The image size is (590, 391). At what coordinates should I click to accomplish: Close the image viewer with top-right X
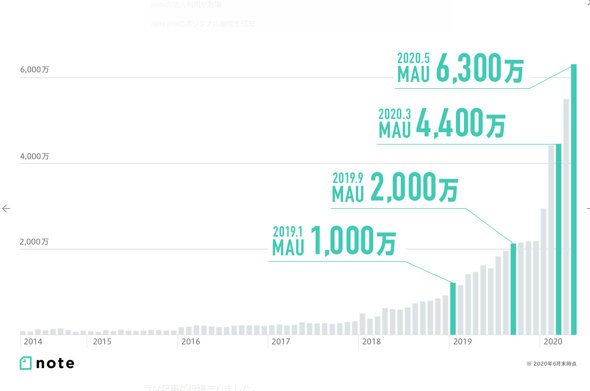[x=588, y=2]
